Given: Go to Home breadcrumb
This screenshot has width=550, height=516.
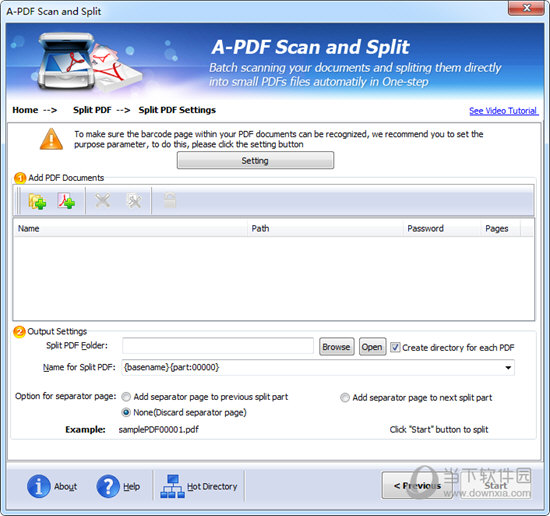Looking at the screenshot, I should 25,110.
